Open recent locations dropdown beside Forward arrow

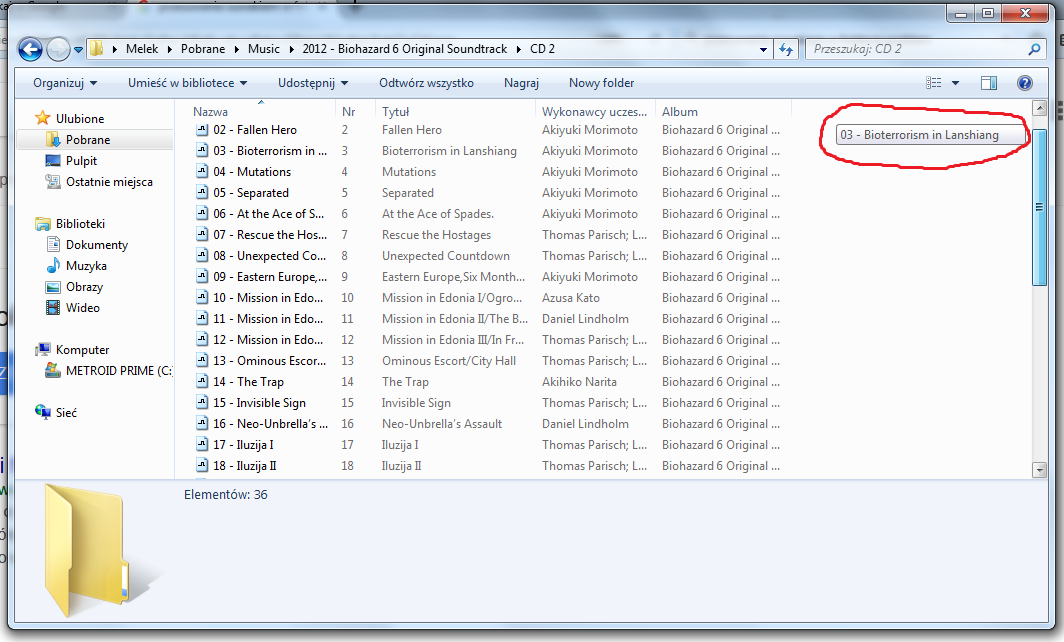click(x=79, y=50)
